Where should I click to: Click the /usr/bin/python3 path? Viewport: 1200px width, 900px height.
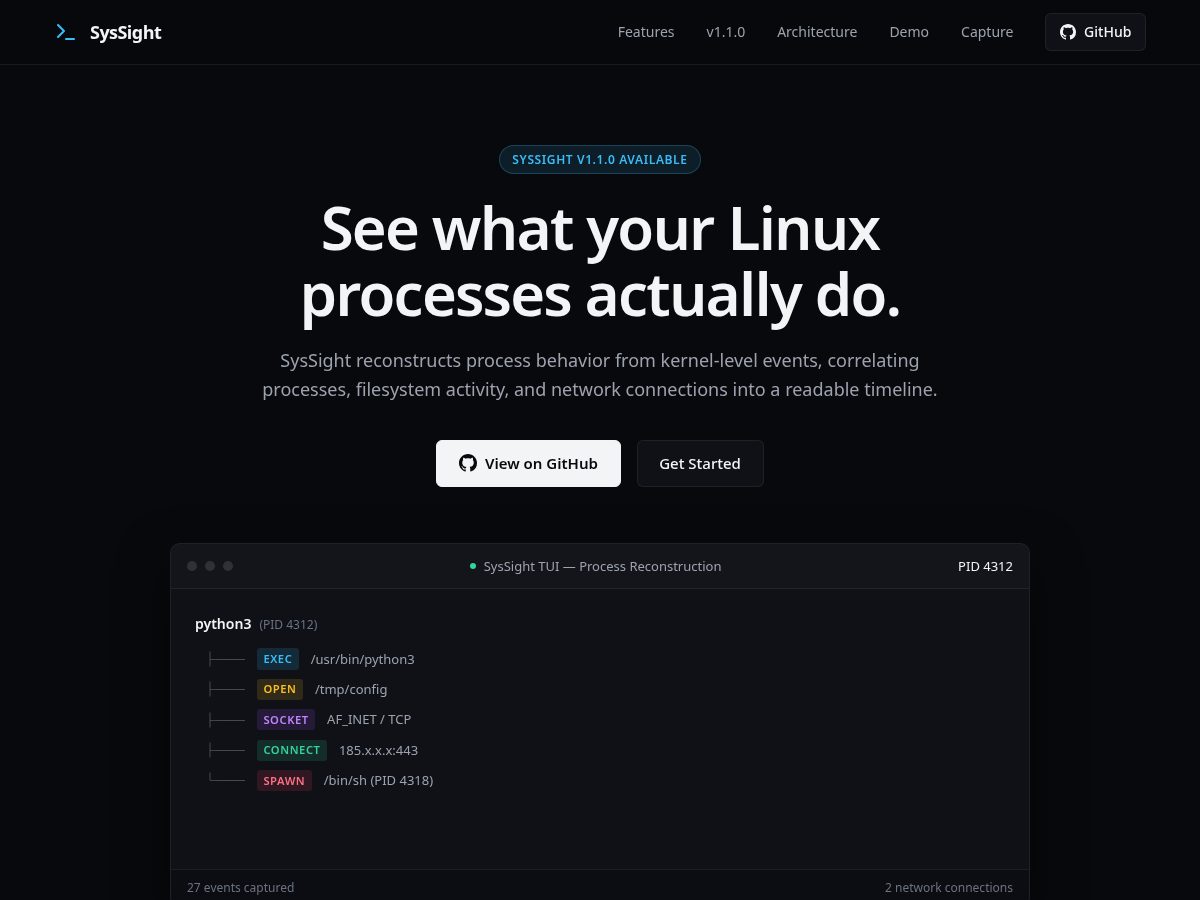point(363,659)
